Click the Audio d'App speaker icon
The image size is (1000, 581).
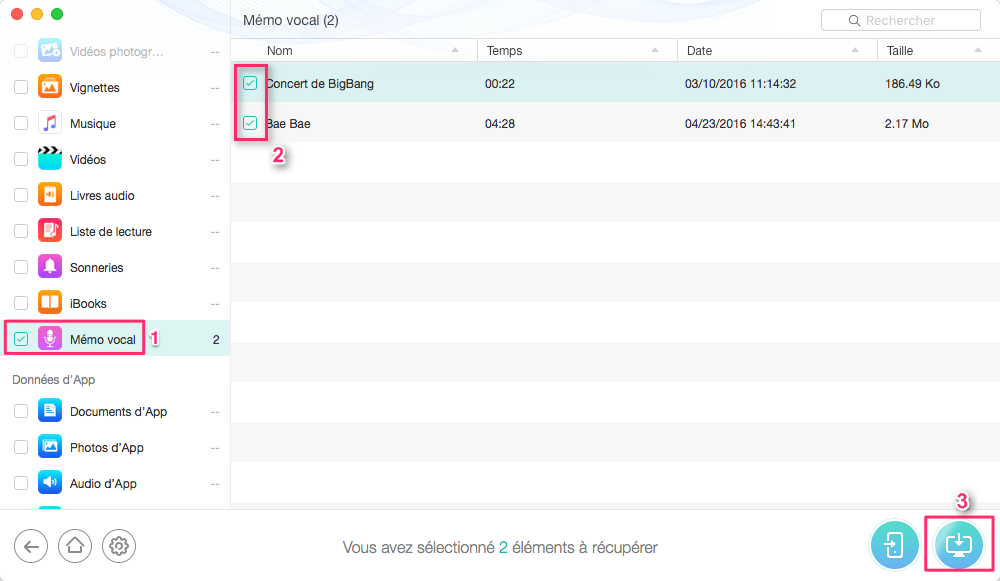point(50,483)
